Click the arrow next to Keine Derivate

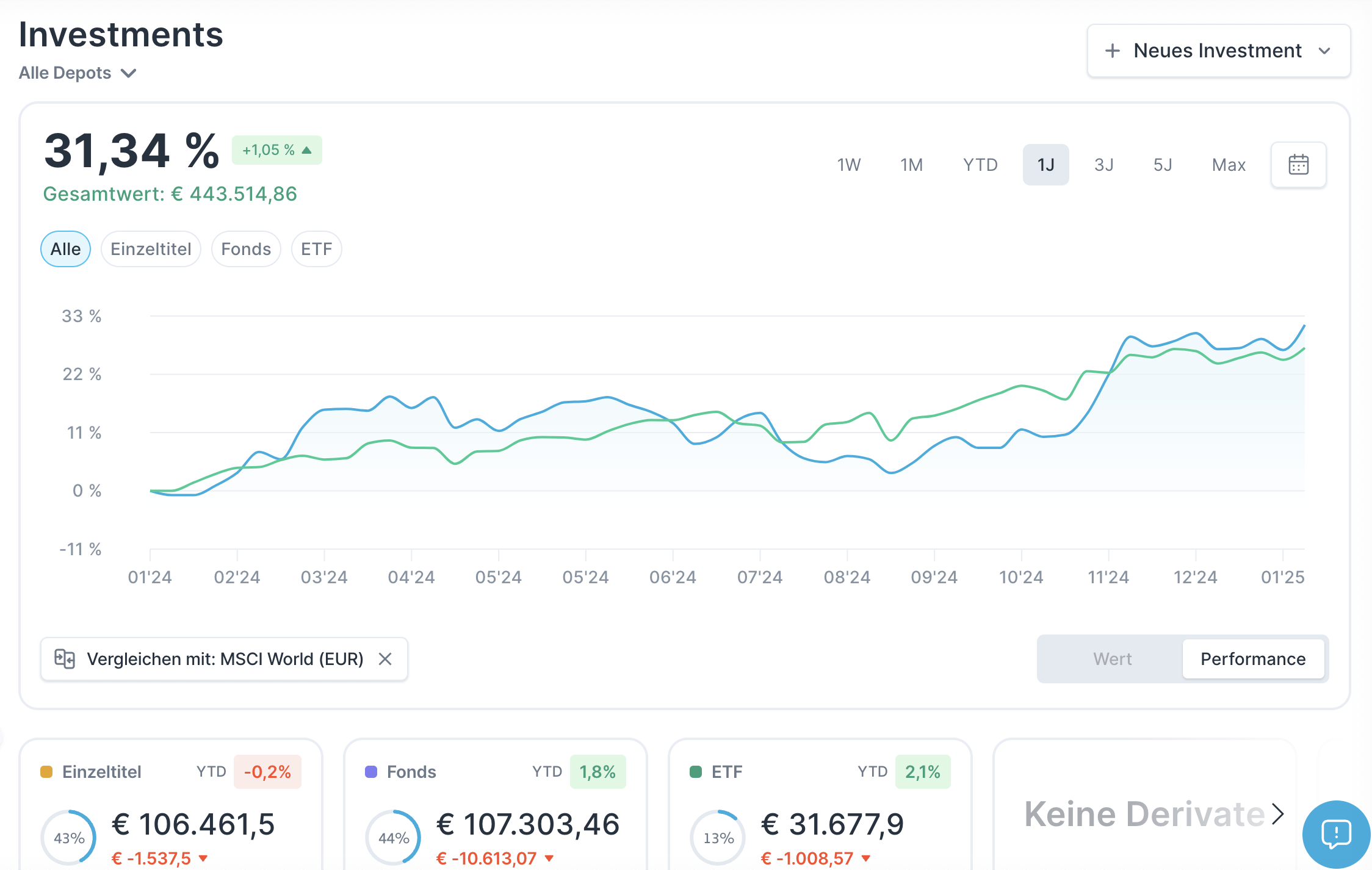1277,814
